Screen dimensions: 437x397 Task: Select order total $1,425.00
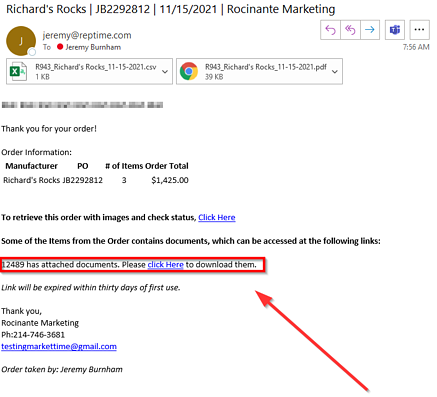[x=170, y=180]
